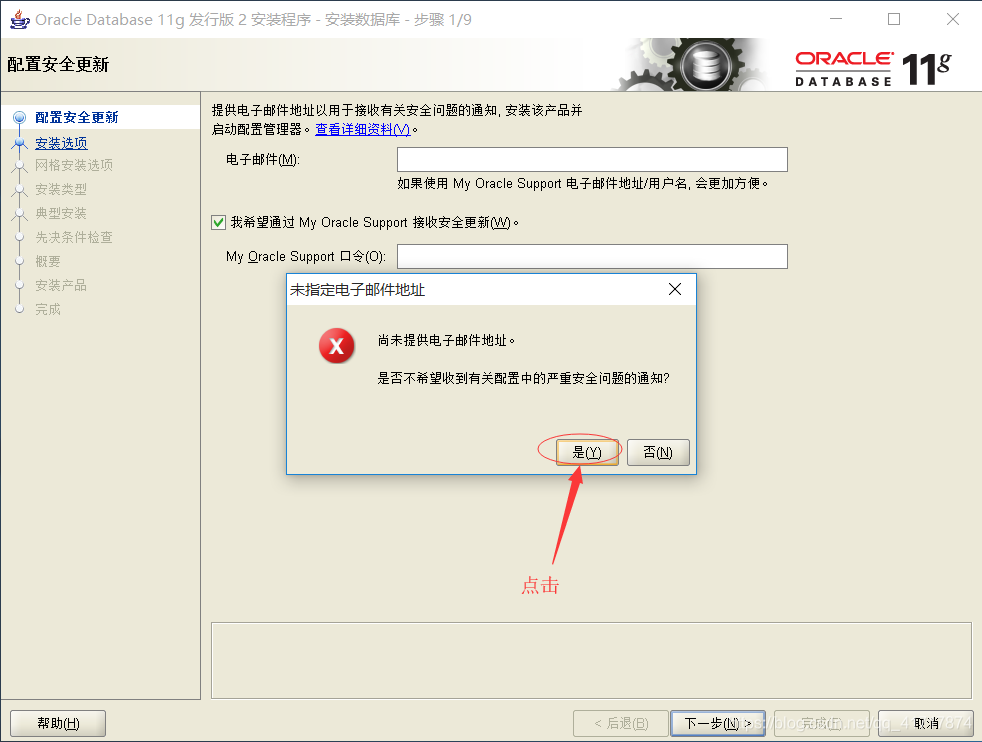Image resolution: width=982 pixels, height=742 pixels.
Task: Click the 取消 button
Action: (x=926, y=724)
